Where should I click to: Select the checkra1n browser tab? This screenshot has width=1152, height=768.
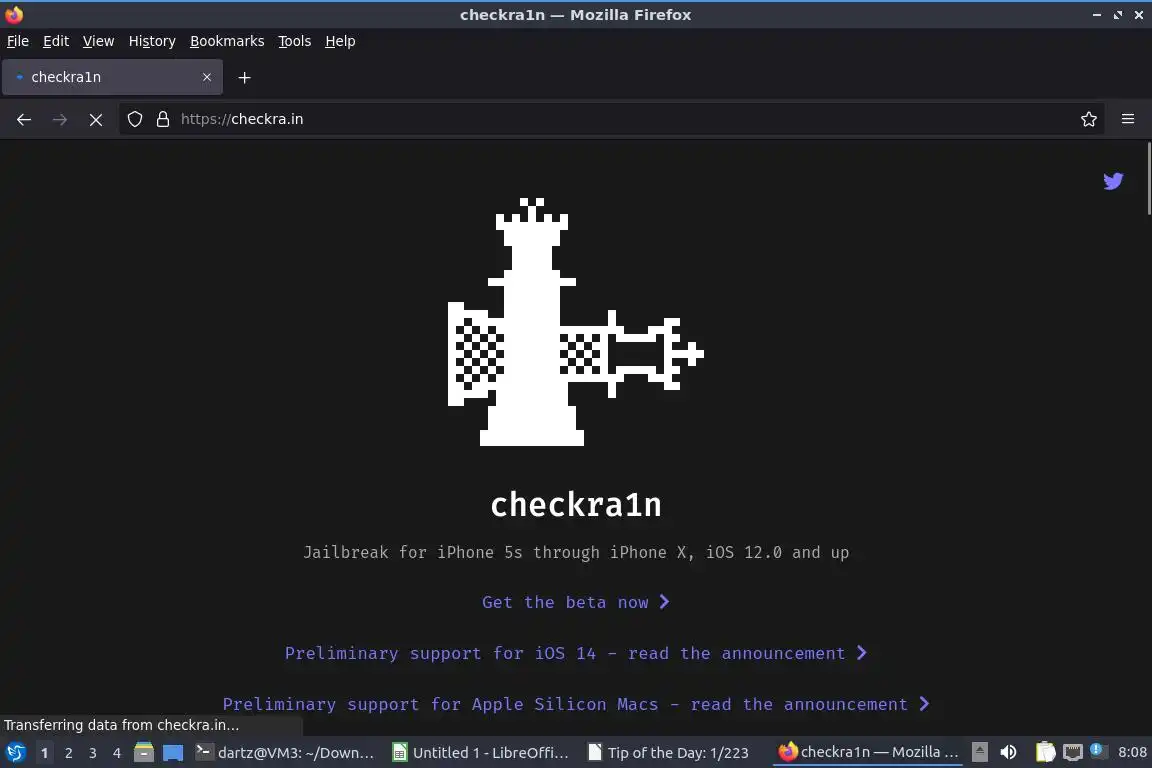point(112,77)
